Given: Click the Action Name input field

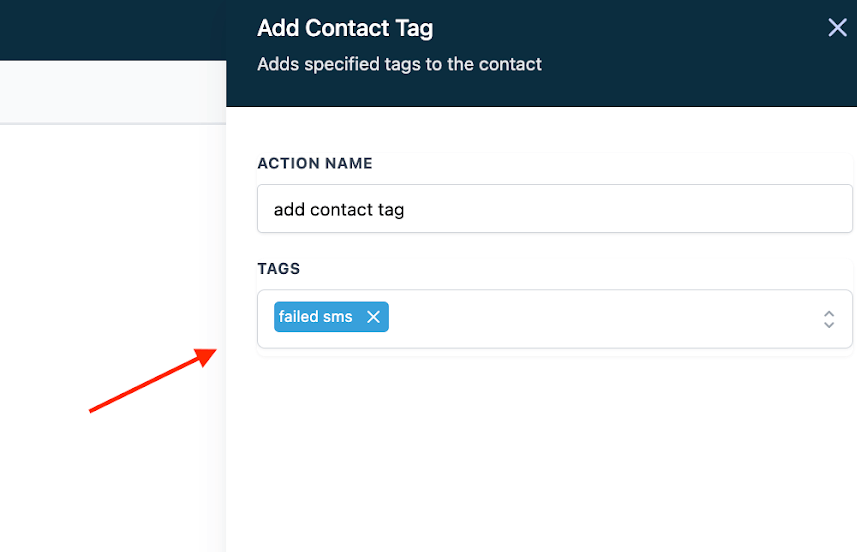Looking at the screenshot, I should tap(554, 209).
